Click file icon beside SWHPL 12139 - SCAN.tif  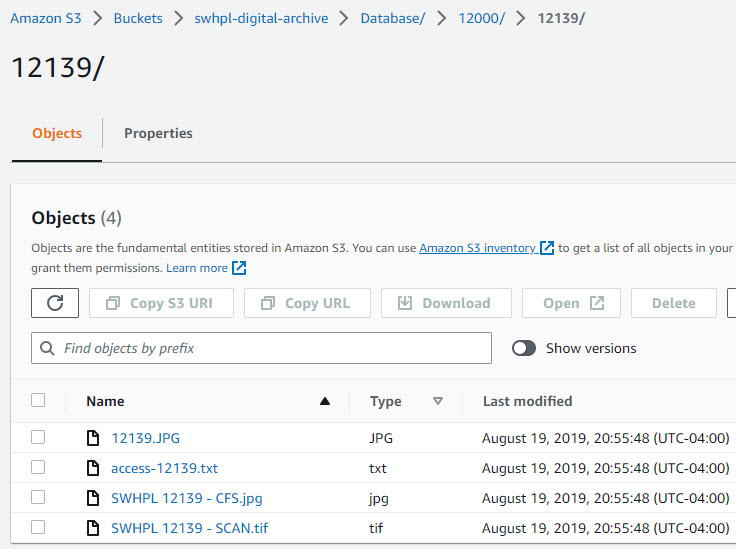tap(93, 528)
